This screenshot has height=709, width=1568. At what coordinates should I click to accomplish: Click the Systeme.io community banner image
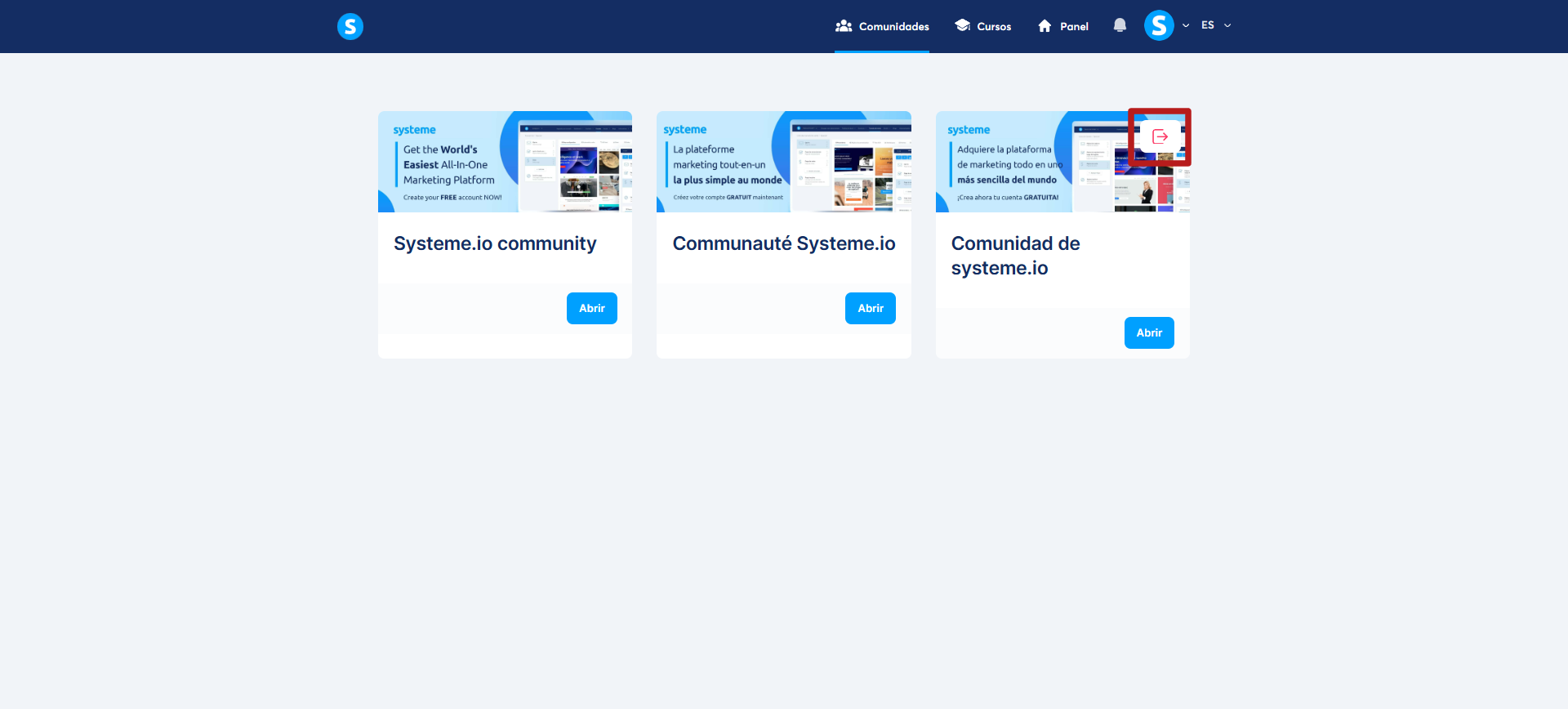tap(505, 162)
